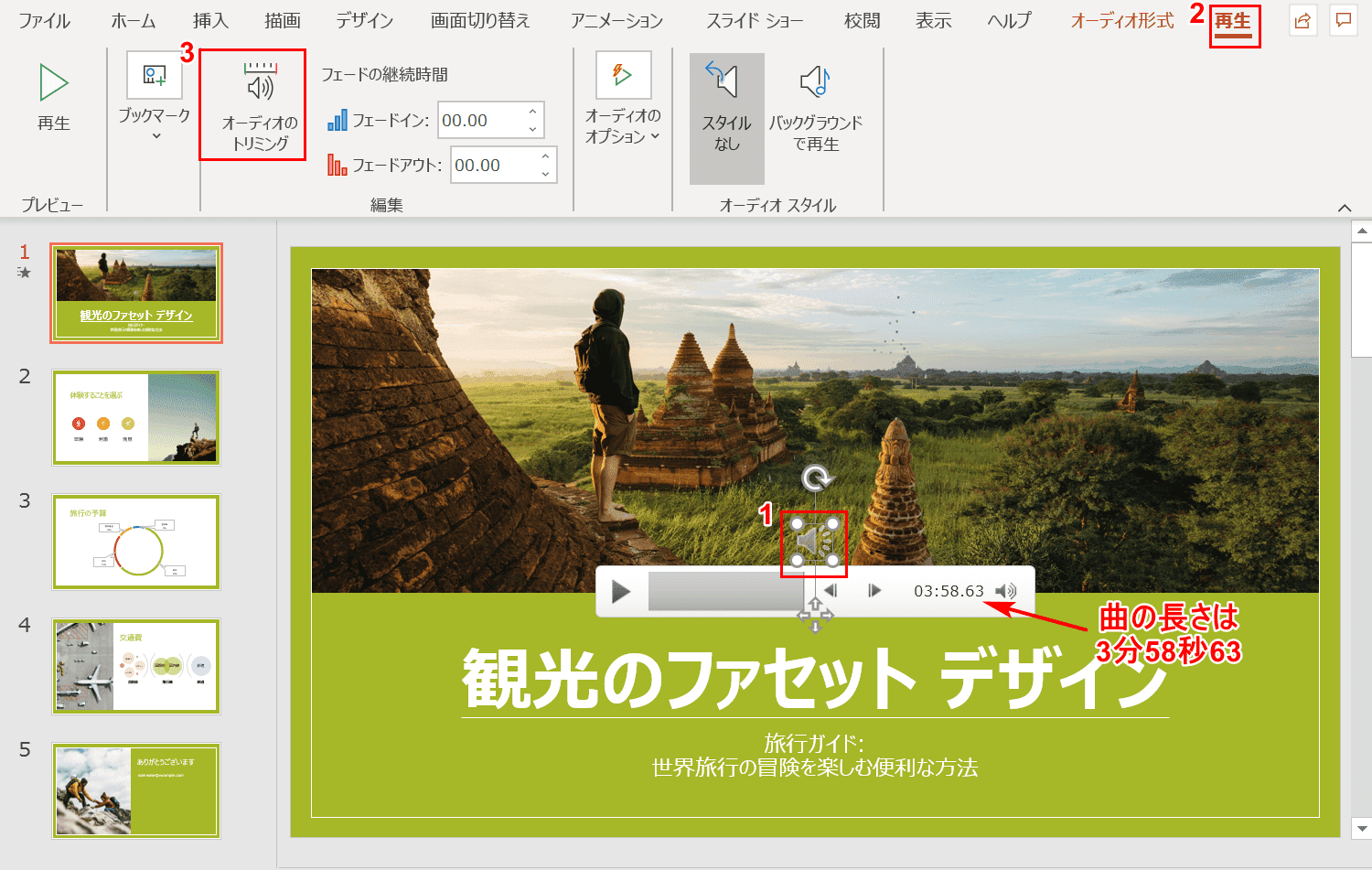This screenshot has height=870, width=1372.
Task: Expand the ブックマーク dropdown arrow
Action: click(x=155, y=136)
